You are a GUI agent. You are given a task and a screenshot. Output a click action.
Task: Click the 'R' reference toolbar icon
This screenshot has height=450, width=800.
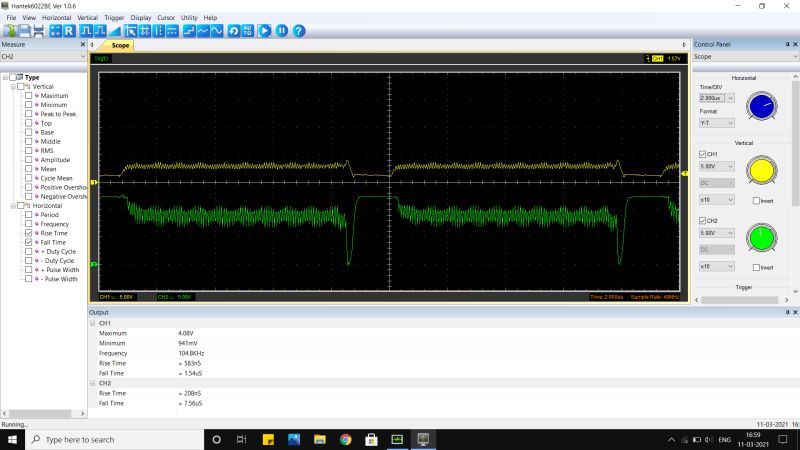tap(69, 31)
